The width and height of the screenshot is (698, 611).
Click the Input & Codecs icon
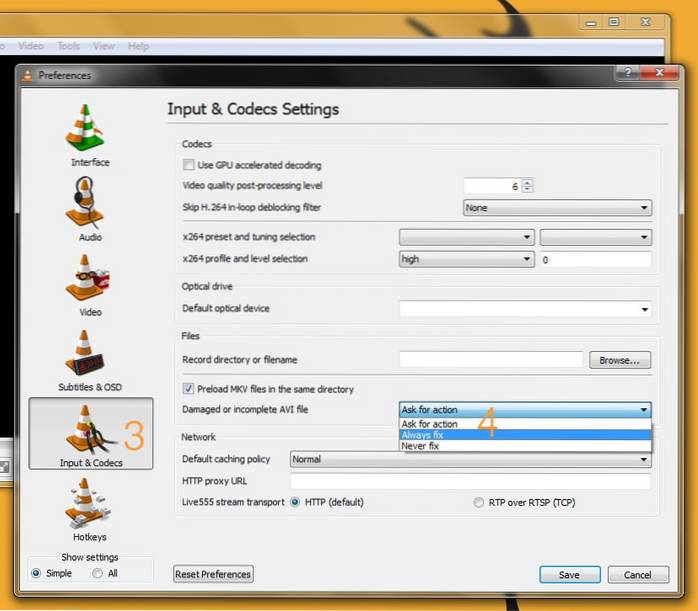pos(90,433)
